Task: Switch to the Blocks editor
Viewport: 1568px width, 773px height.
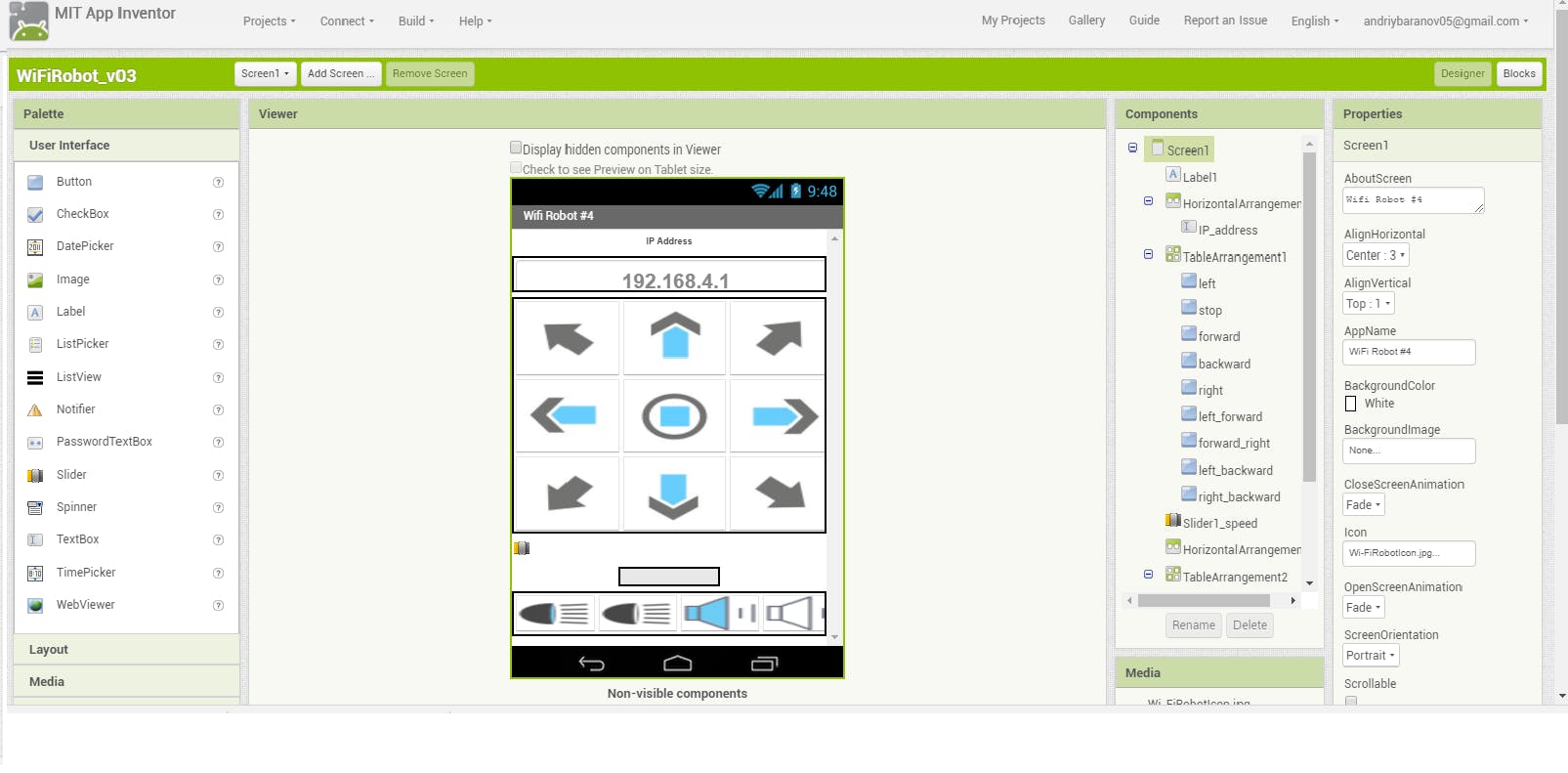Action: [x=1519, y=74]
